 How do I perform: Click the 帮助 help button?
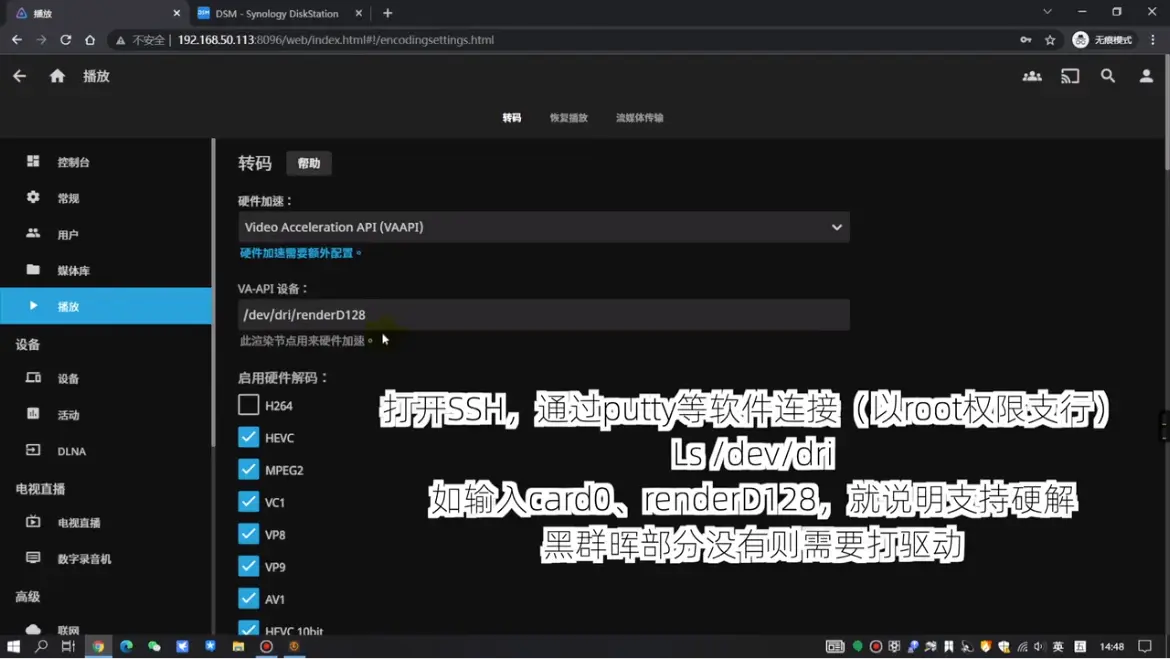click(309, 163)
